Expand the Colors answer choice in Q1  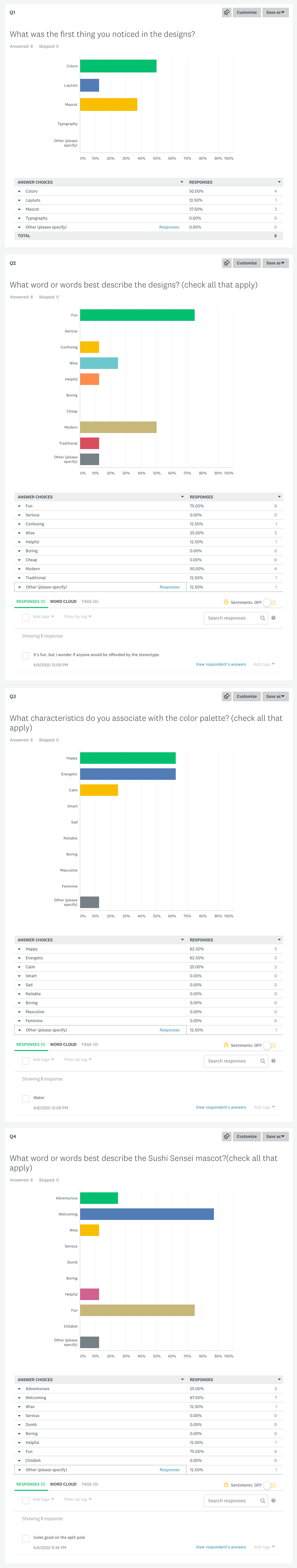pos(19,191)
